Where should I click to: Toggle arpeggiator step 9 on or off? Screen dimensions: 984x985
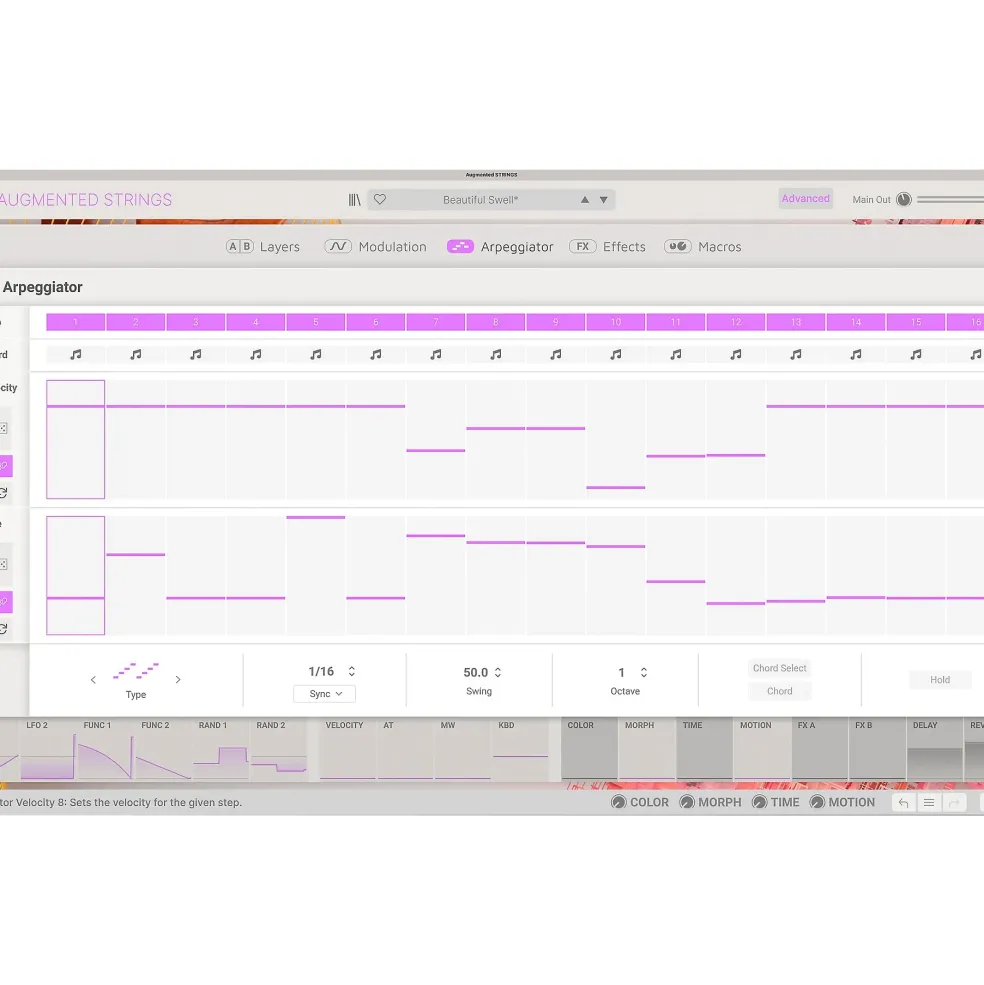555,322
